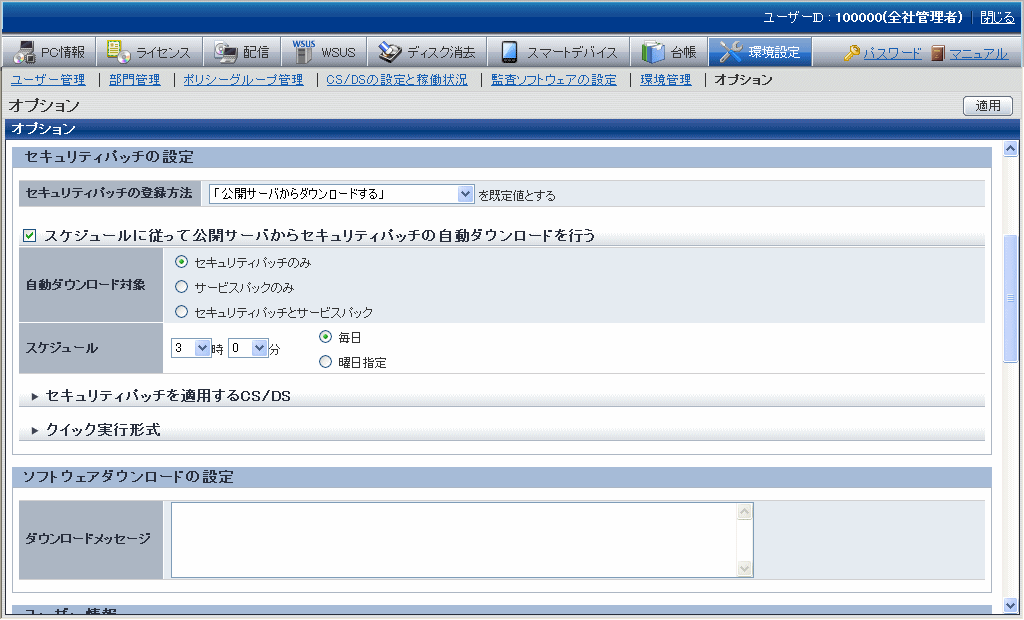Open the PC情報 tab icon

[25, 52]
